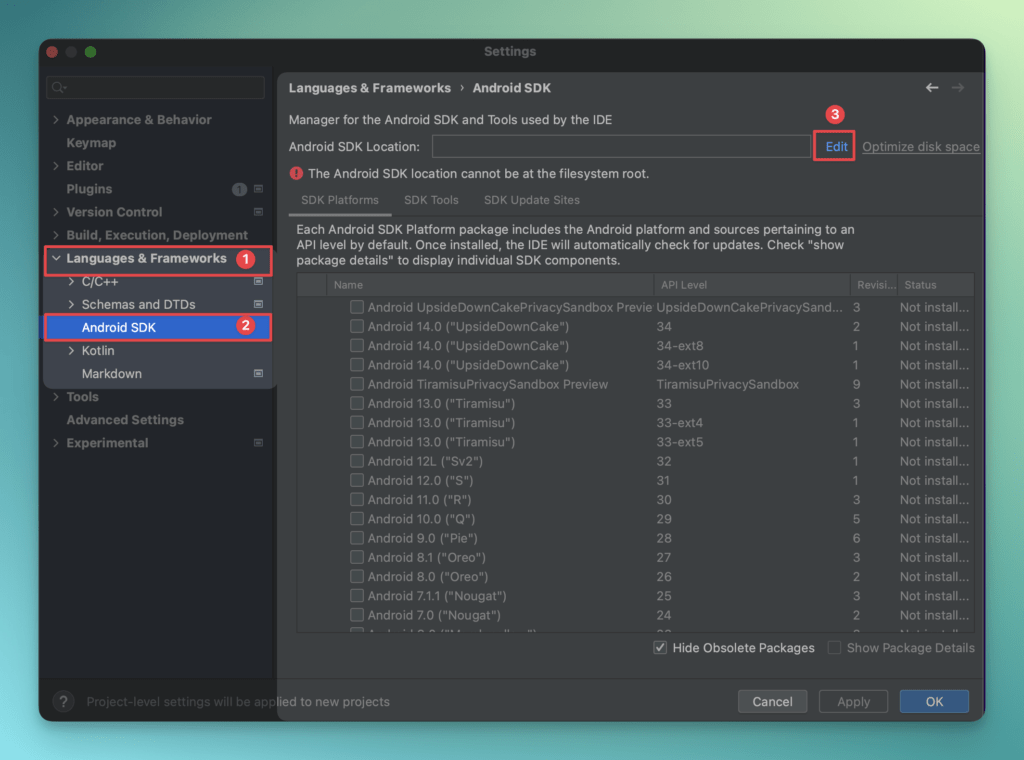Confirm with the OK button
This screenshot has width=1024, height=760.
pos(934,701)
